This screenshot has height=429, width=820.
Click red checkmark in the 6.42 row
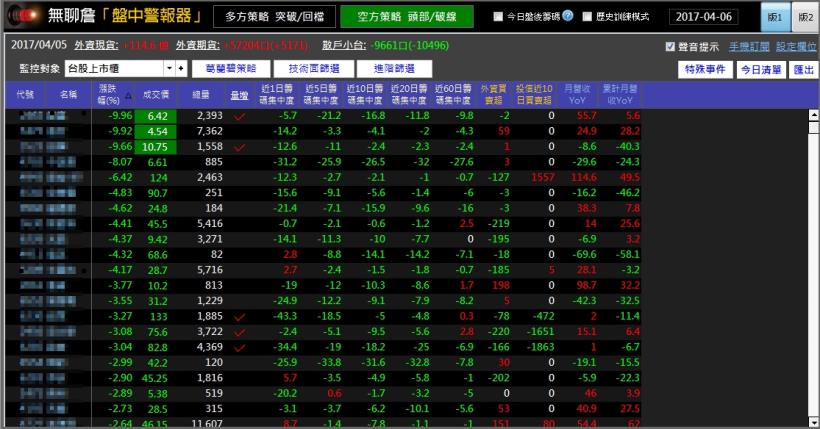(x=240, y=116)
